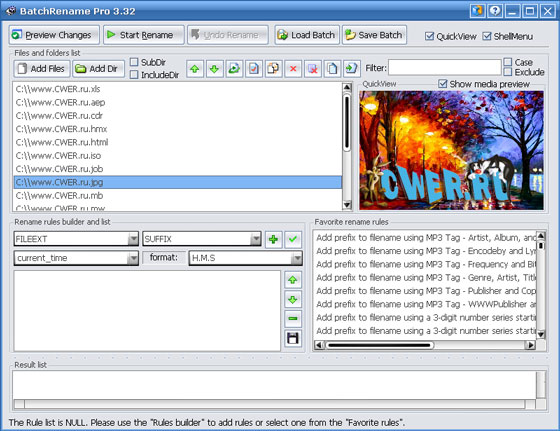
Task: Move rule down in rules list
Action: click(x=293, y=299)
